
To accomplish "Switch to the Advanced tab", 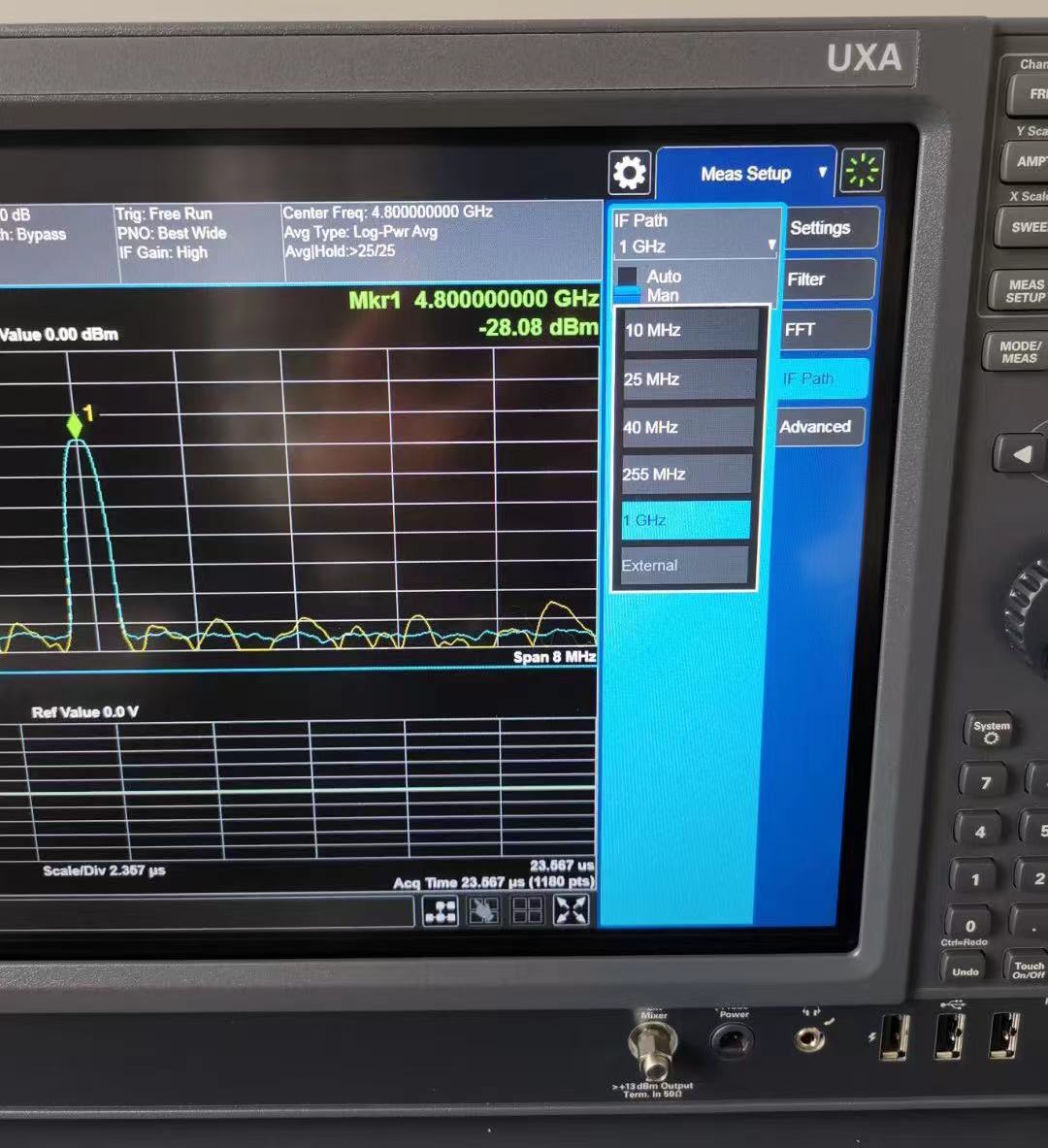I will pos(820,427).
